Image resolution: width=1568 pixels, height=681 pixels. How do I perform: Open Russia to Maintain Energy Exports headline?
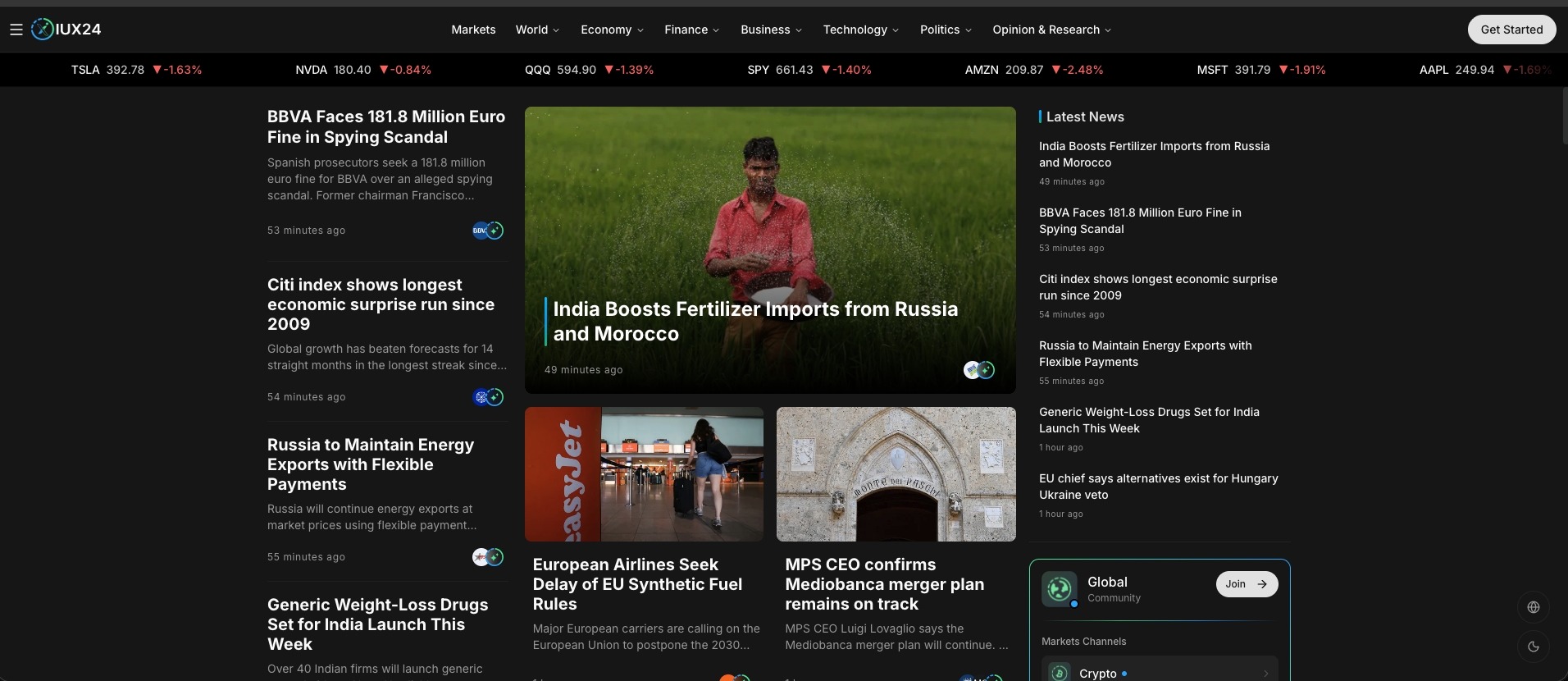pyautogui.click(x=371, y=464)
